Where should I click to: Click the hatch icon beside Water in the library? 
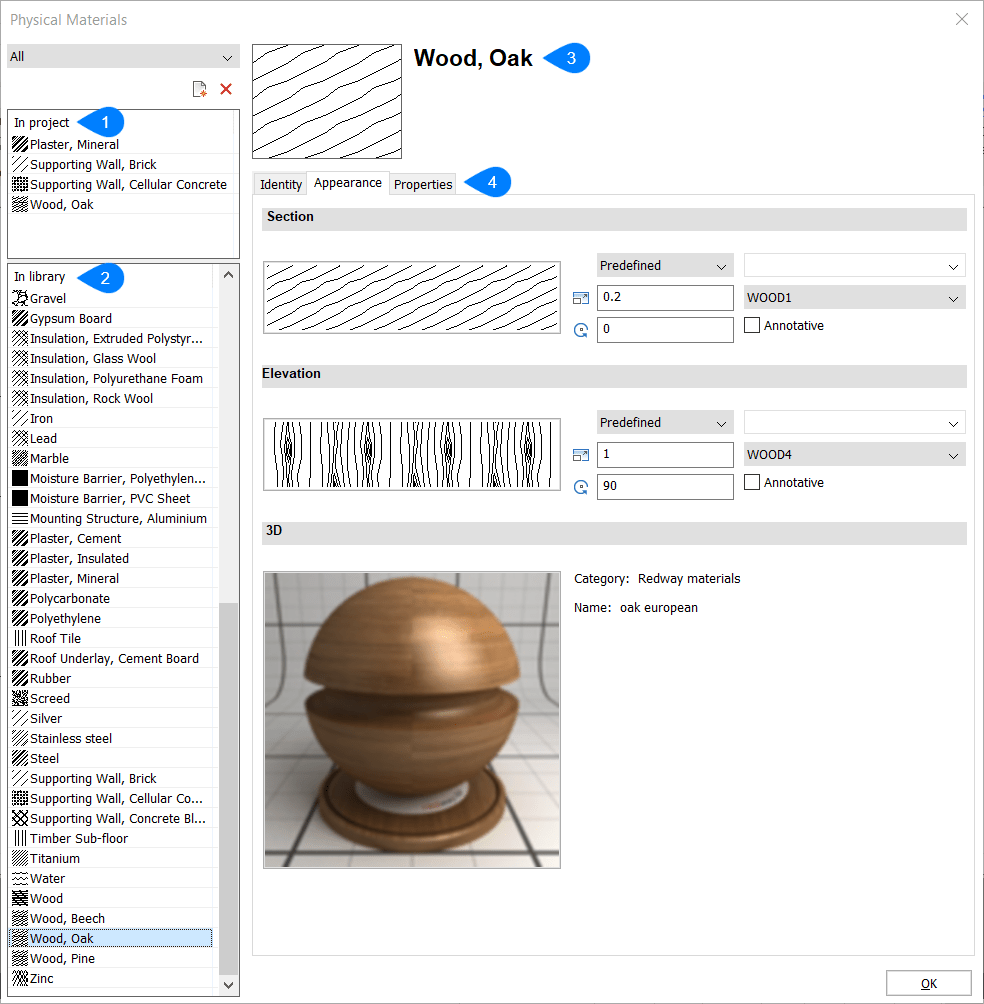21,878
